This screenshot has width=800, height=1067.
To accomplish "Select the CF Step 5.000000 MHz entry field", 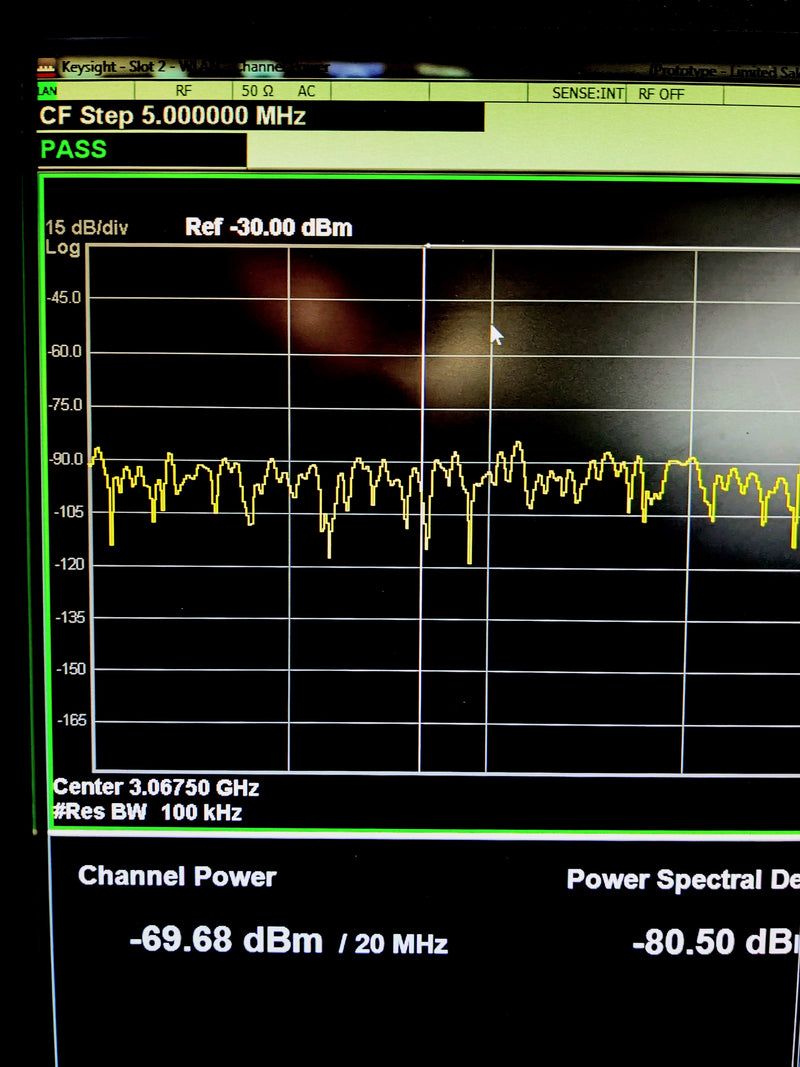I will (x=261, y=116).
